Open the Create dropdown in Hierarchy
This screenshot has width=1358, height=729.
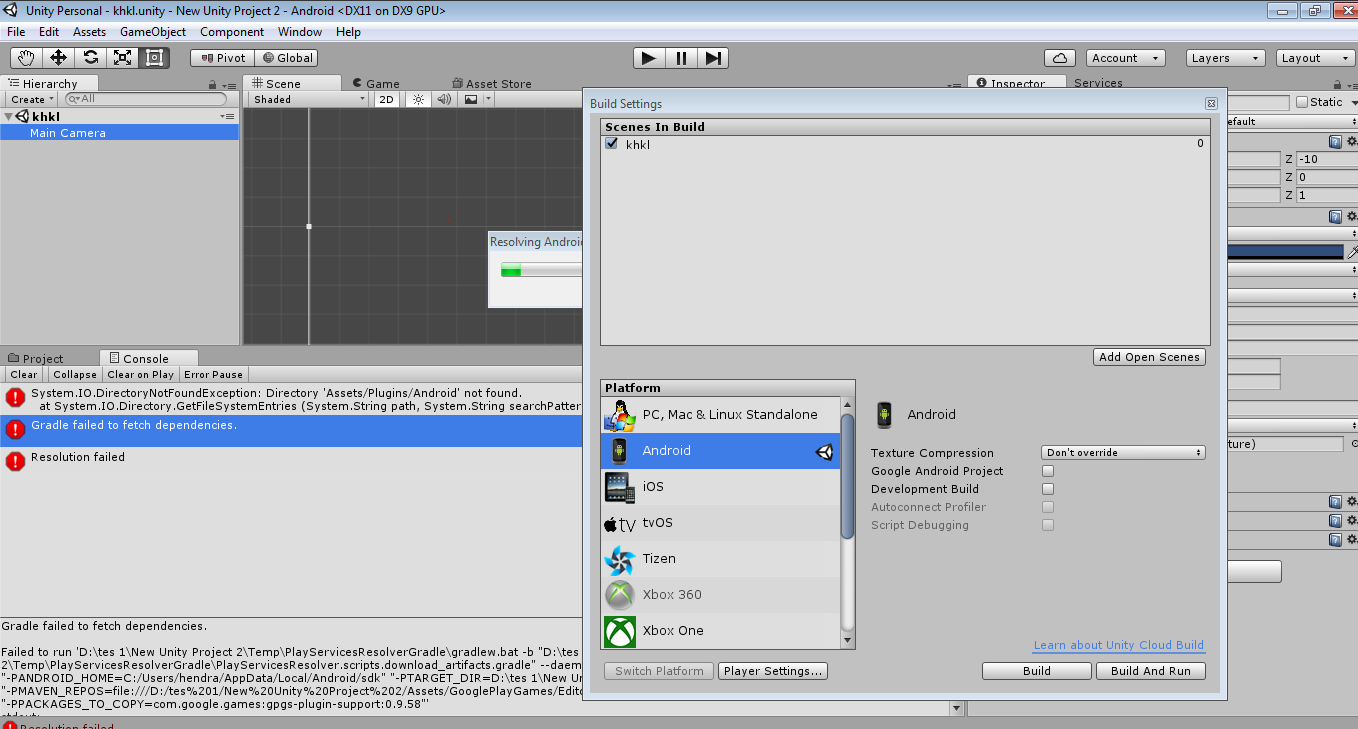coord(32,99)
